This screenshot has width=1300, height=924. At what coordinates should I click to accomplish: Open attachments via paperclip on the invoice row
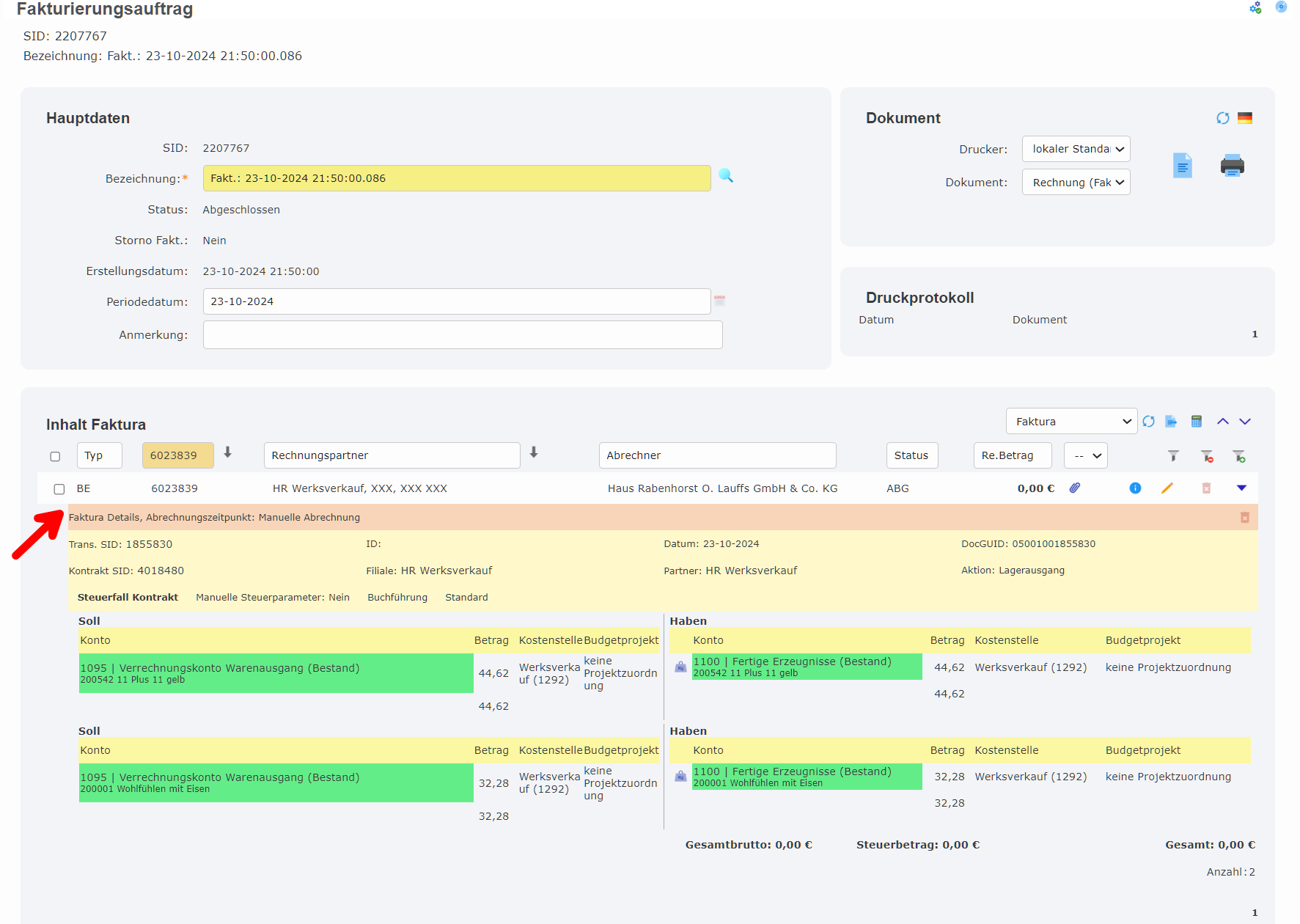1076,488
